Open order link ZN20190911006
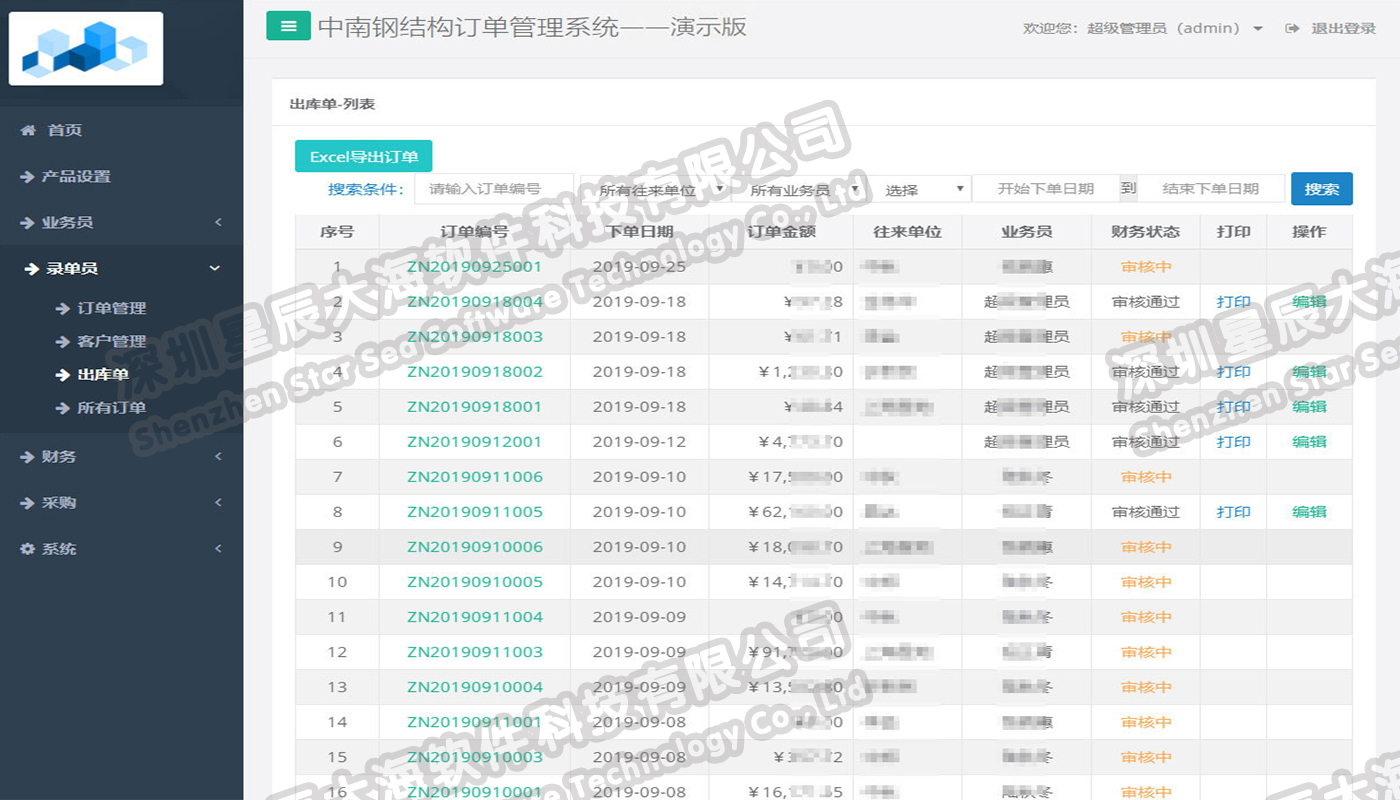 [474, 477]
